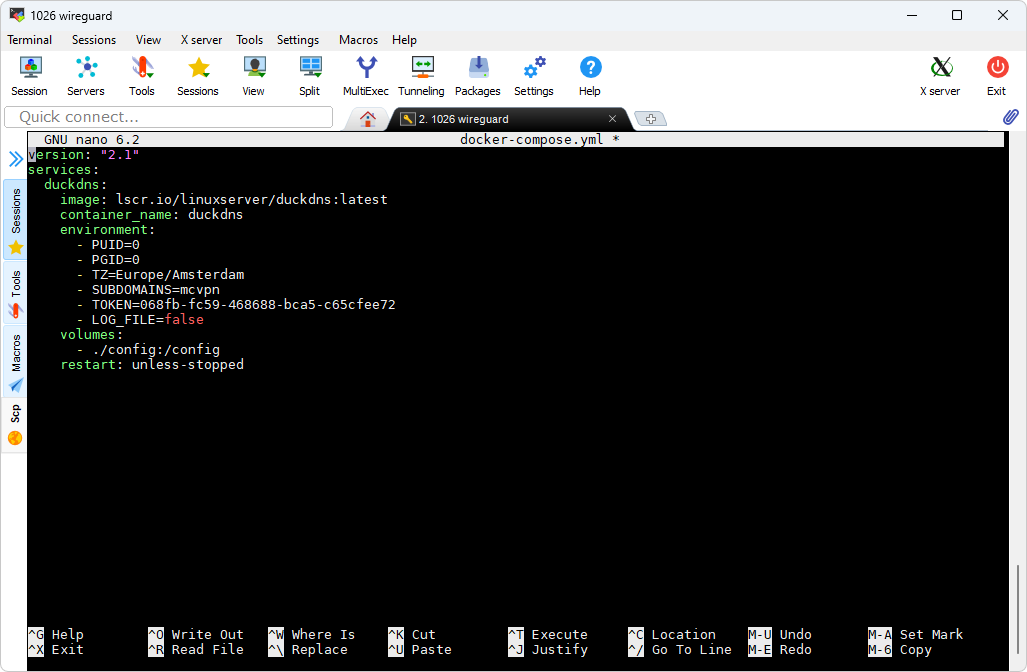Go to the home tab icon
This screenshot has height=672, width=1027.
click(x=368, y=118)
